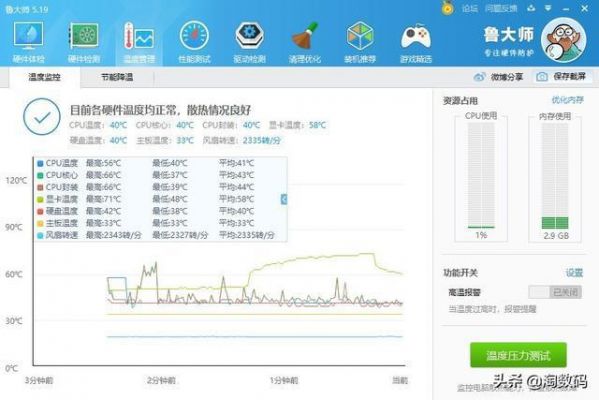Click the blue CPU温度 legend swatch

(40, 164)
